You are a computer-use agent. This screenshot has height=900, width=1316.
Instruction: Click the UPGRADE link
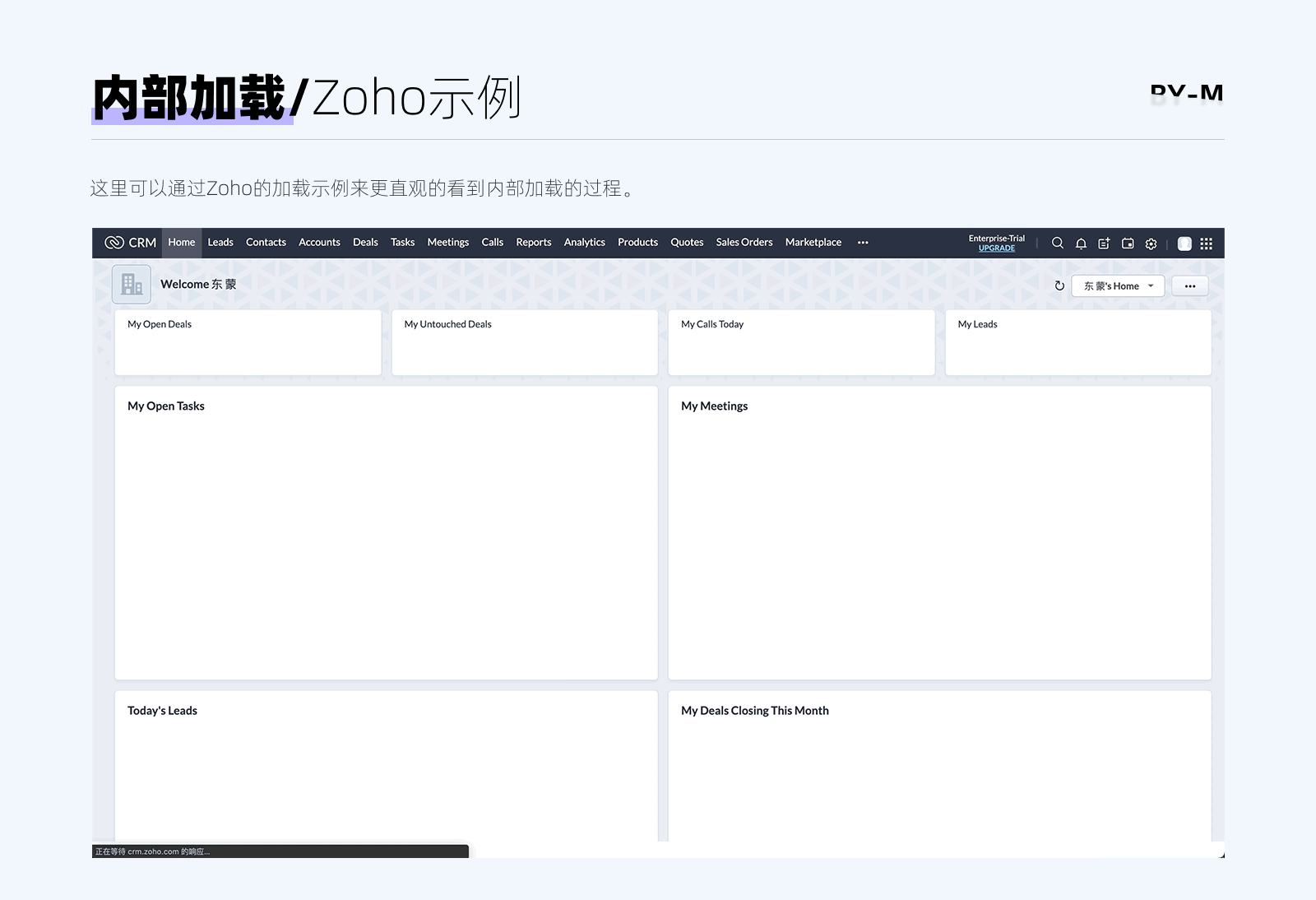tap(997, 248)
